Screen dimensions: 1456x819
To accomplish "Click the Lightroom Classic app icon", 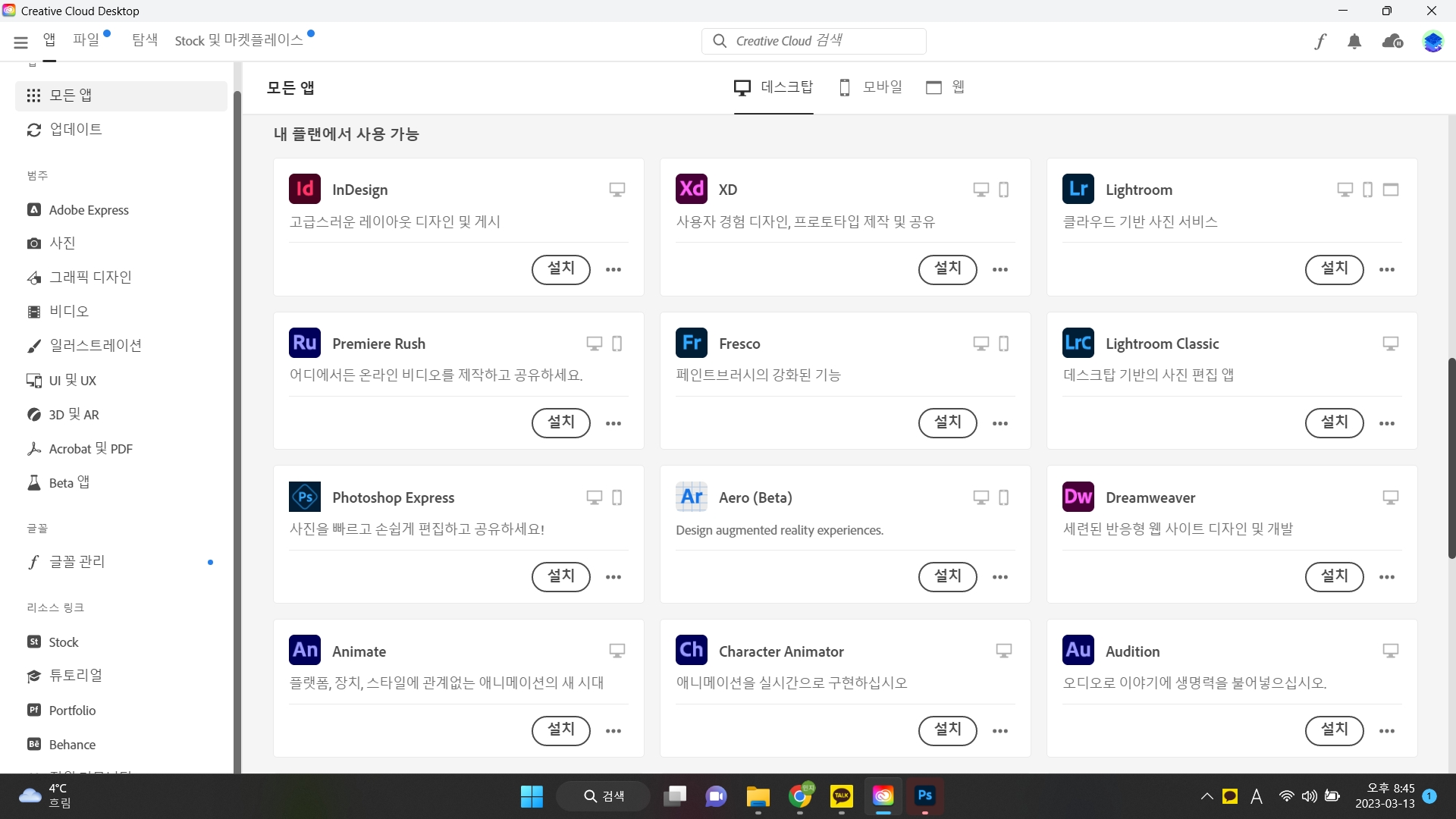I will 1078,343.
